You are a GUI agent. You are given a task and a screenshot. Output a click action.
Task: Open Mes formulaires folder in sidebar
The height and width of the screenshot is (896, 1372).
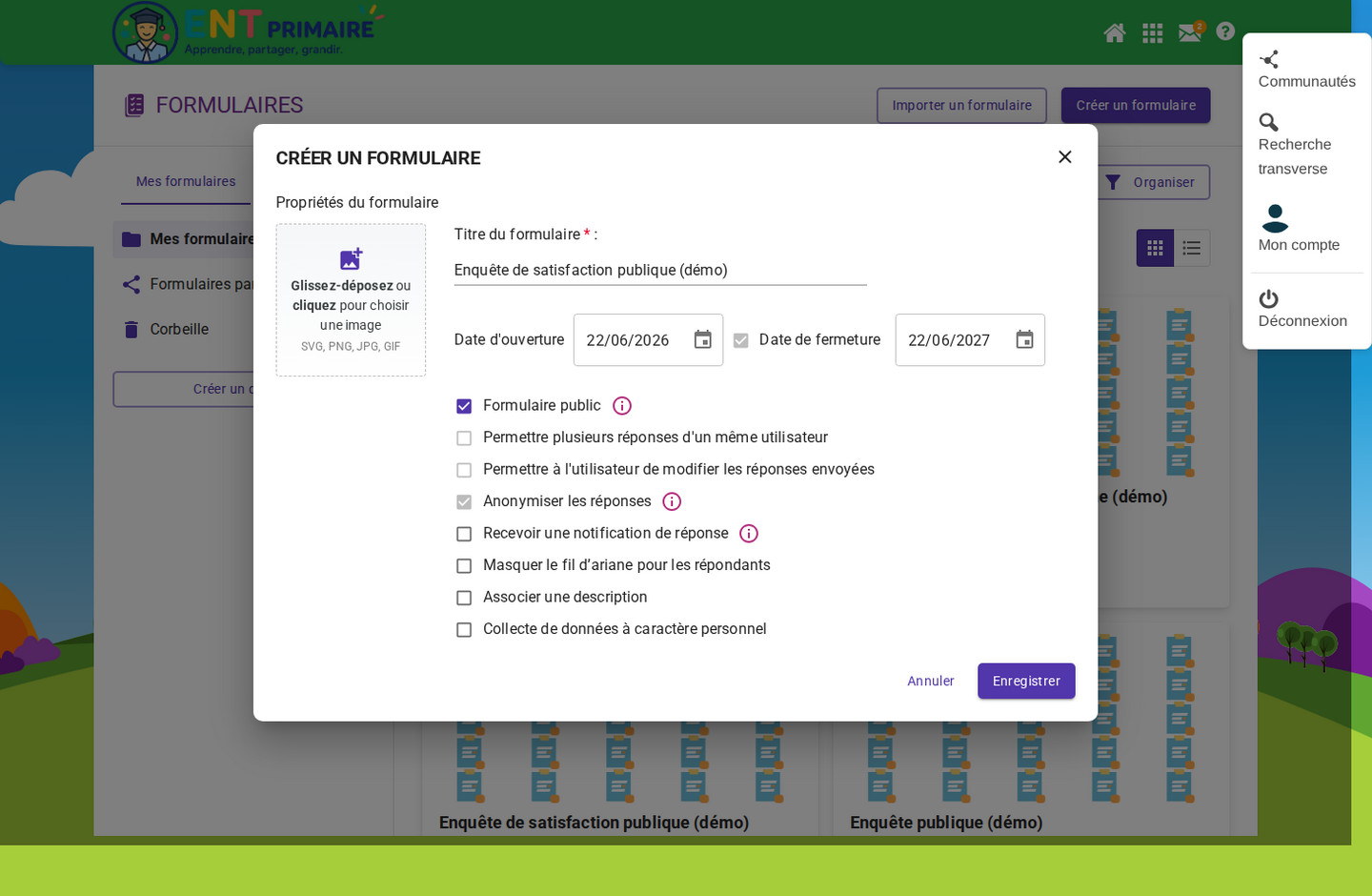pos(184,239)
